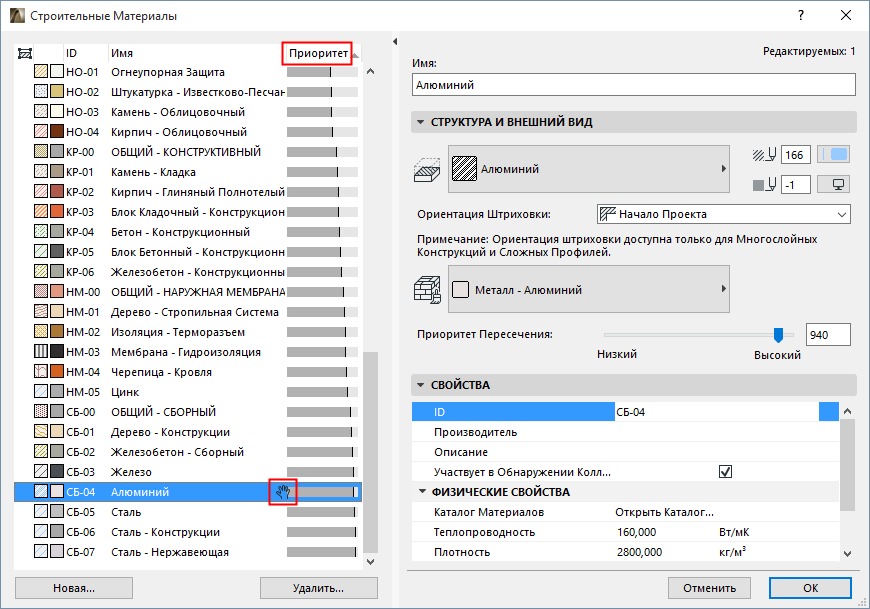
Task: Click the Имя field containing Алюминий
Action: [x=634, y=85]
